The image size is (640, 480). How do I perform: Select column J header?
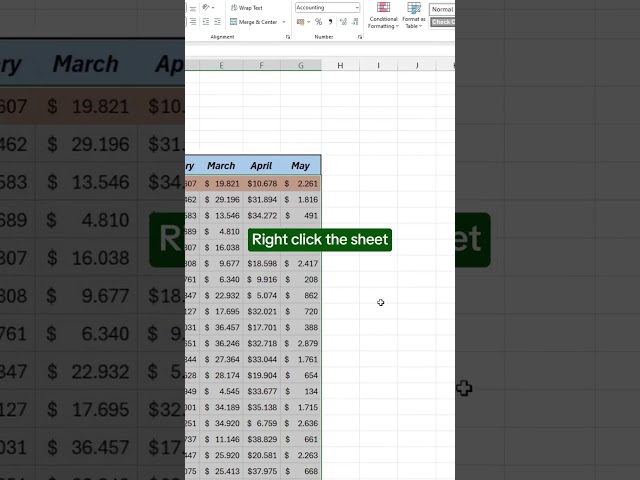click(x=417, y=65)
